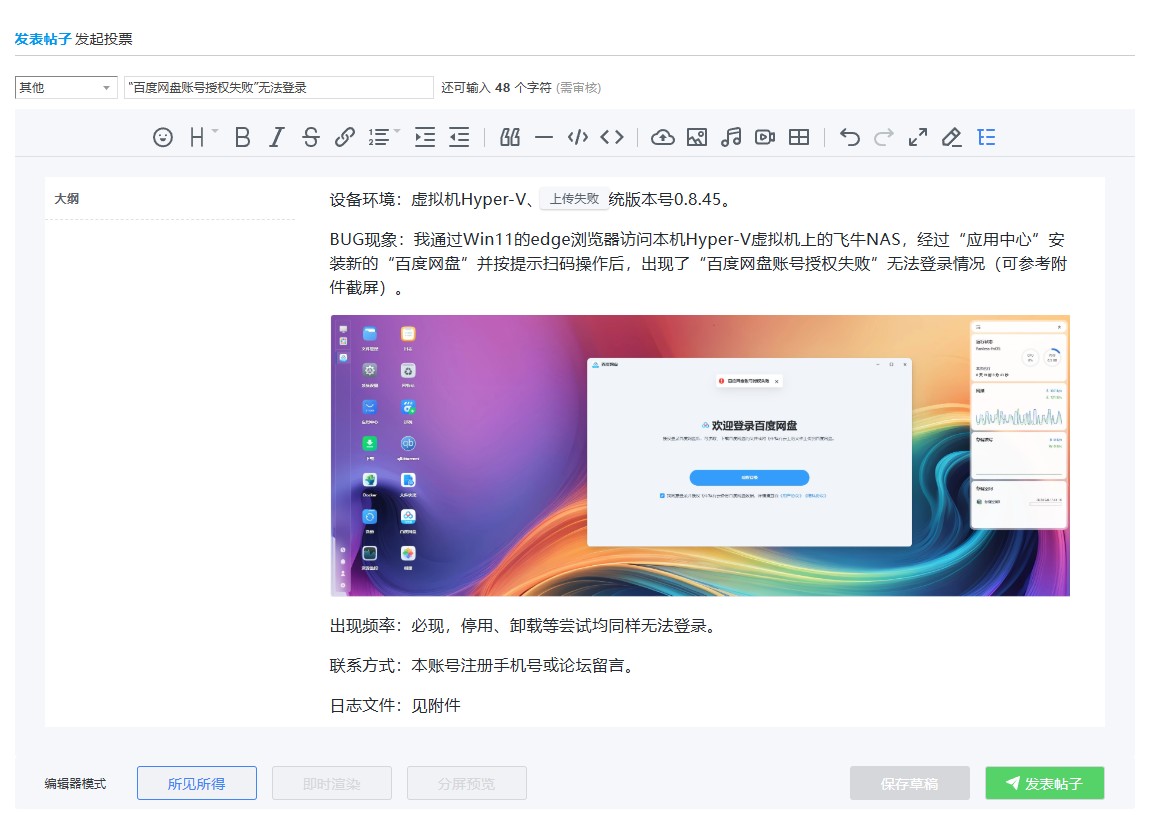Viewport: 1162px width, 815px height.
Task: Insert a blockquote
Action: pyautogui.click(x=510, y=137)
